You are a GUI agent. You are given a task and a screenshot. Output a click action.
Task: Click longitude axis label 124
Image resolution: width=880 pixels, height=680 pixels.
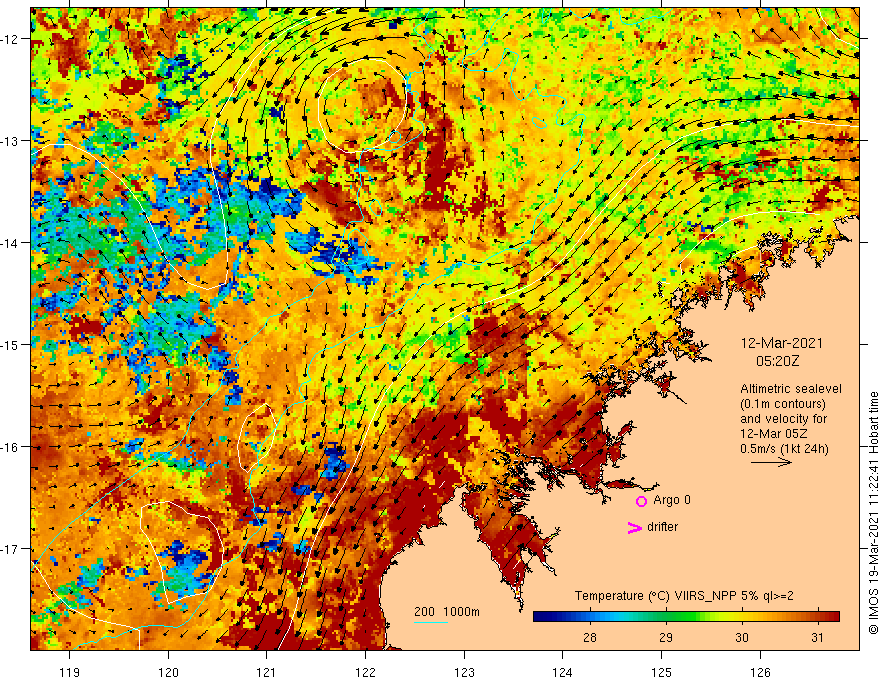[563, 672]
